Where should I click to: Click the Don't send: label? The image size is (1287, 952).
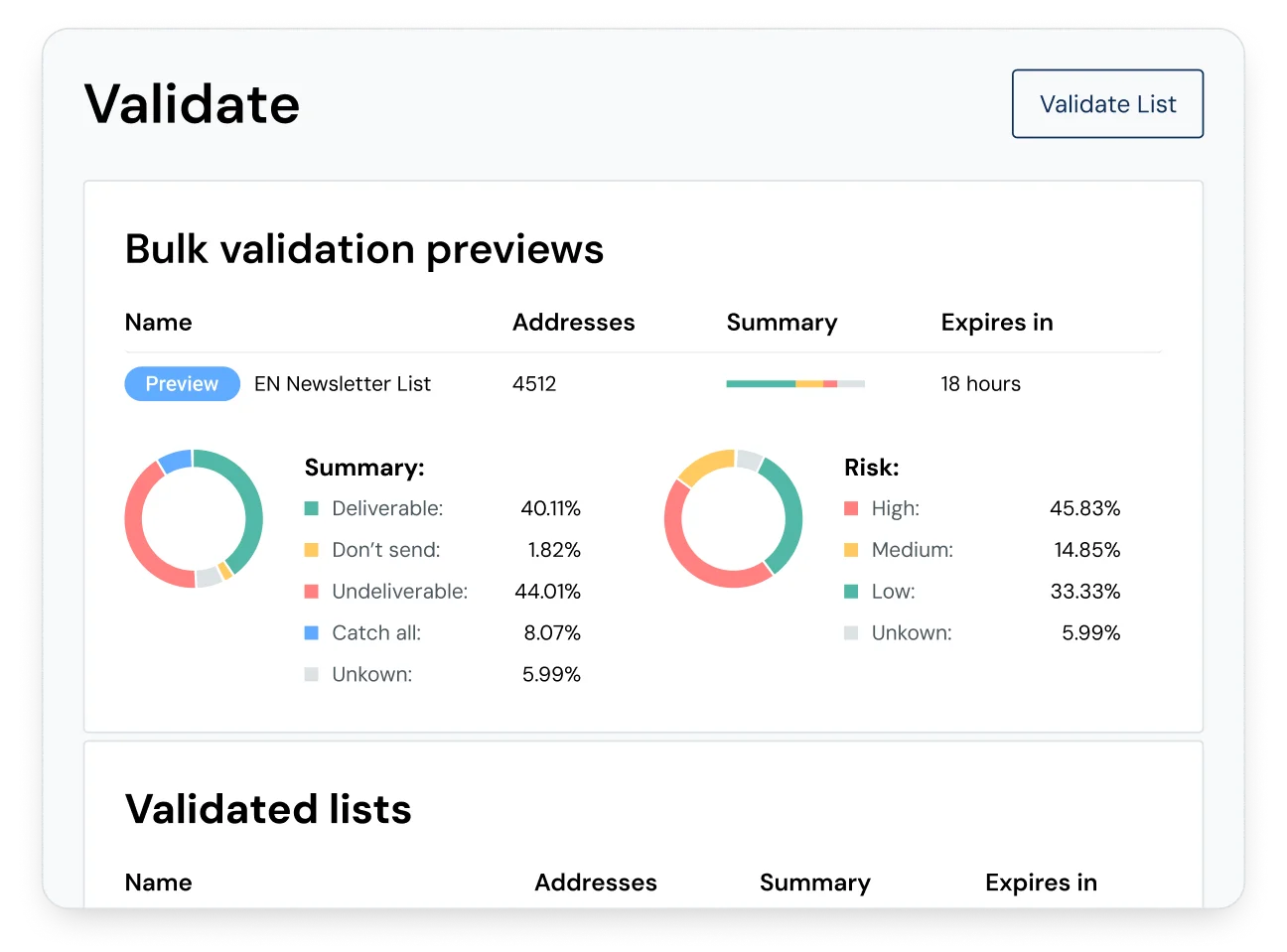pyautogui.click(x=386, y=550)
